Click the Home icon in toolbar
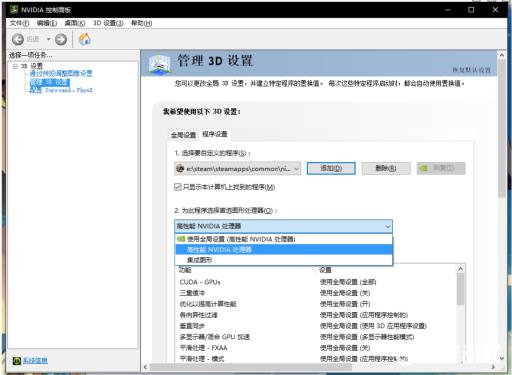 click(85, 39)
